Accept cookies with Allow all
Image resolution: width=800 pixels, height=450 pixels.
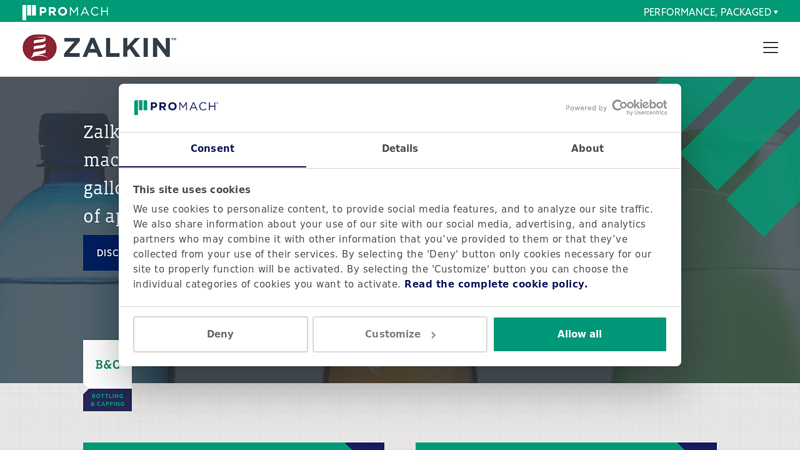point(580,334)
